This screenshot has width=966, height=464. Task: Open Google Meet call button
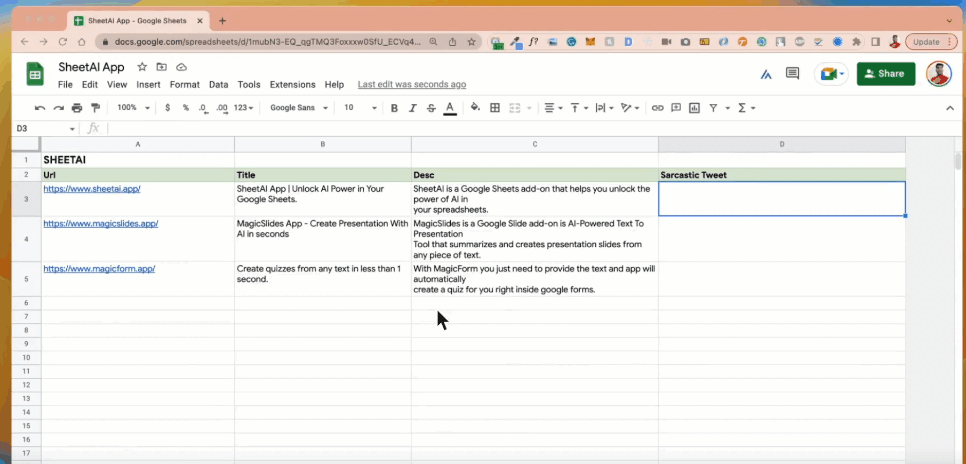coord(832,74)
